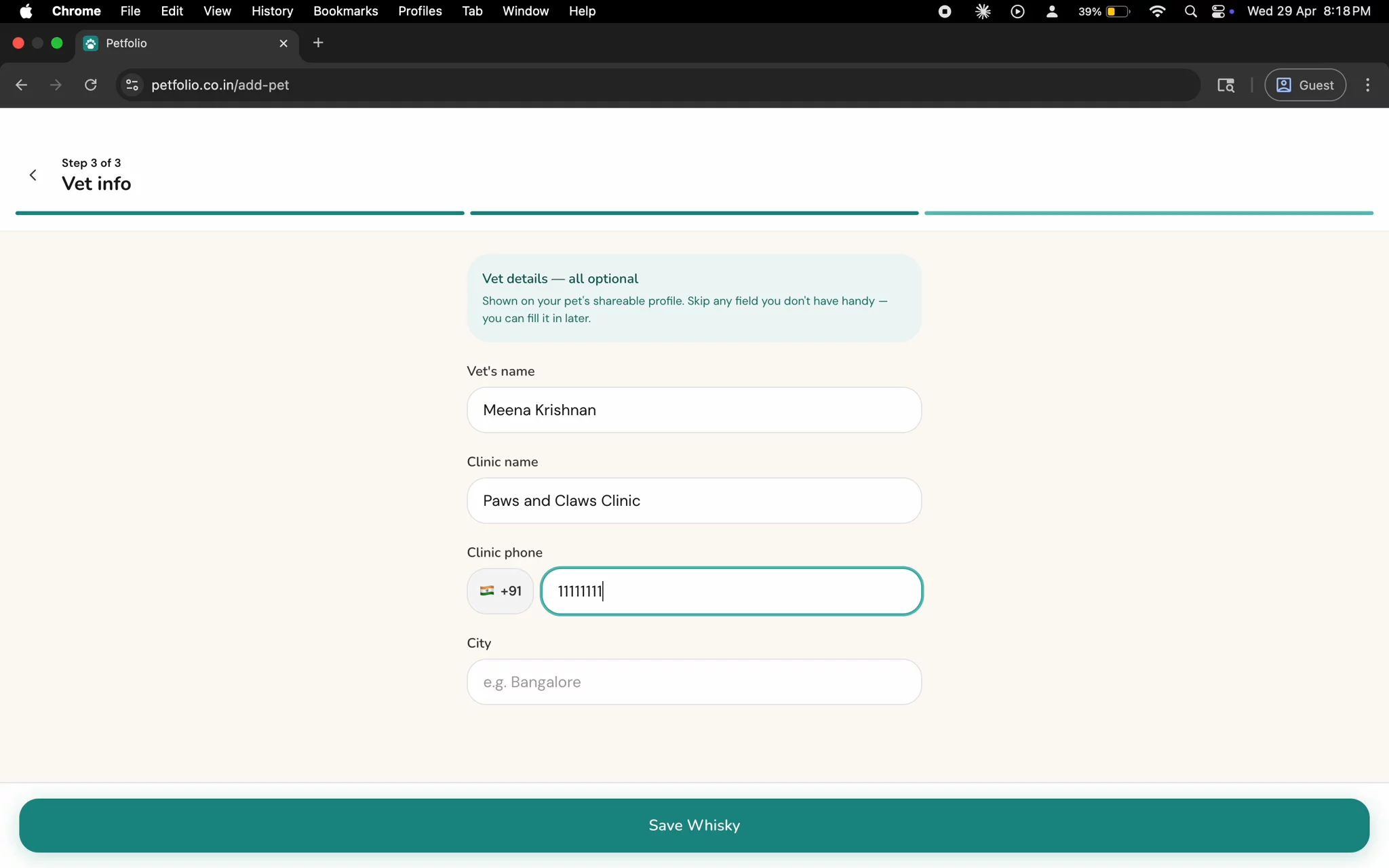Select the third progress bar segment
The width and height of the screenshot is (1389, 868).
[x=1148, y=213]
